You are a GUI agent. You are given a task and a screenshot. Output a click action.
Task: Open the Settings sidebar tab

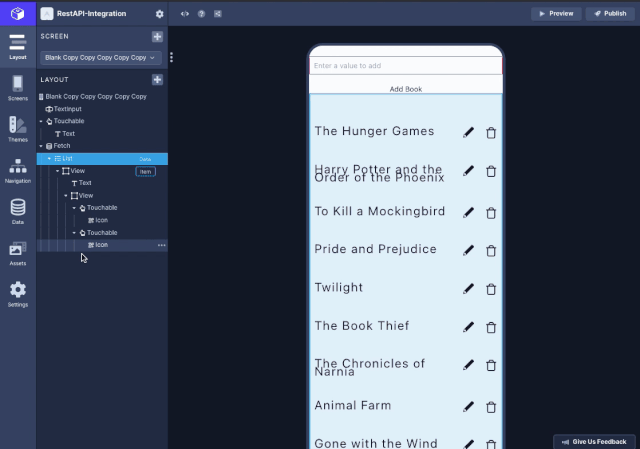tap(18, 294)
